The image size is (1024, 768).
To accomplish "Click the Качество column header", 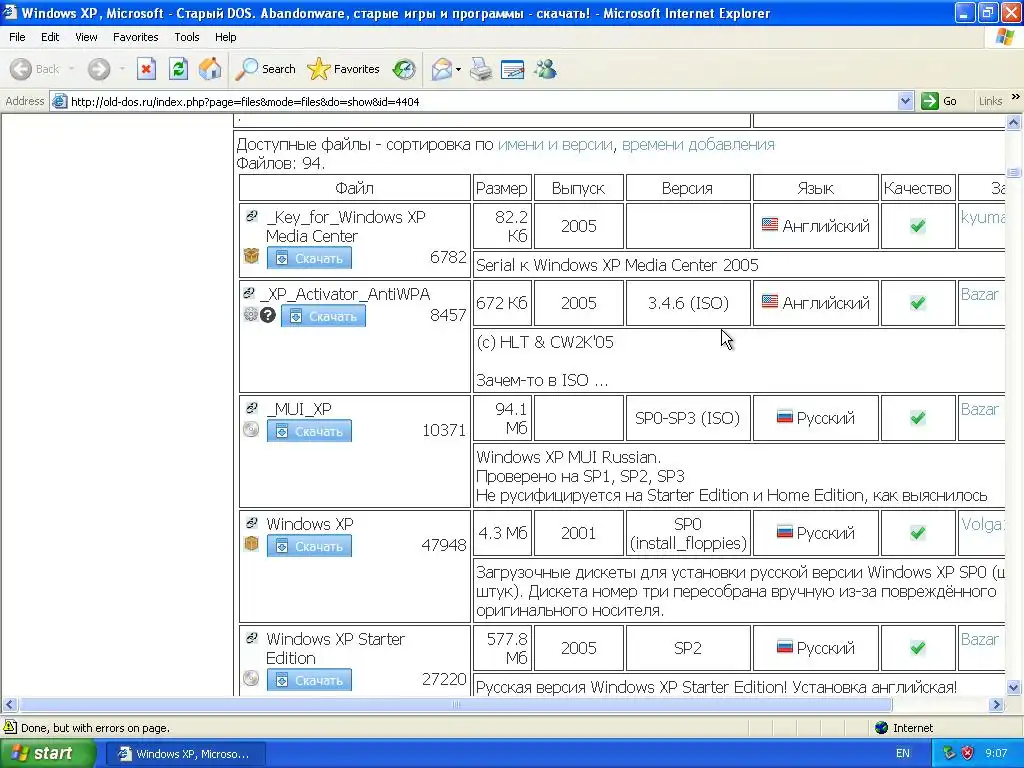I will tap(918, 188).
